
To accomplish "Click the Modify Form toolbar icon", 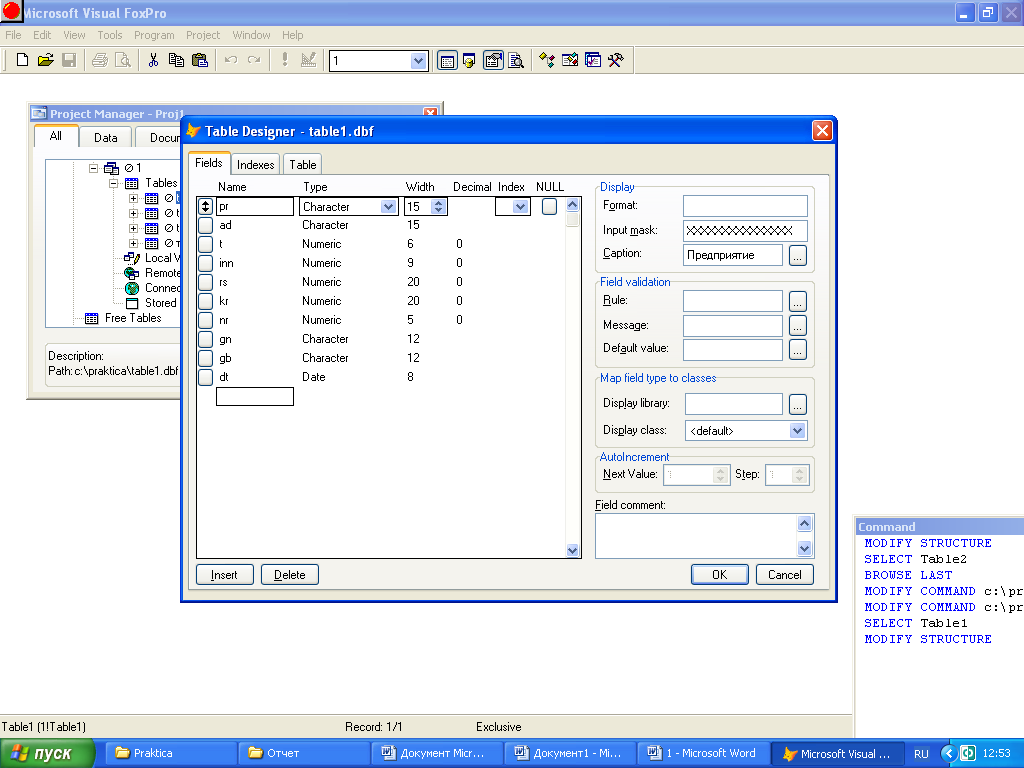I will click(x=308, y=61).
